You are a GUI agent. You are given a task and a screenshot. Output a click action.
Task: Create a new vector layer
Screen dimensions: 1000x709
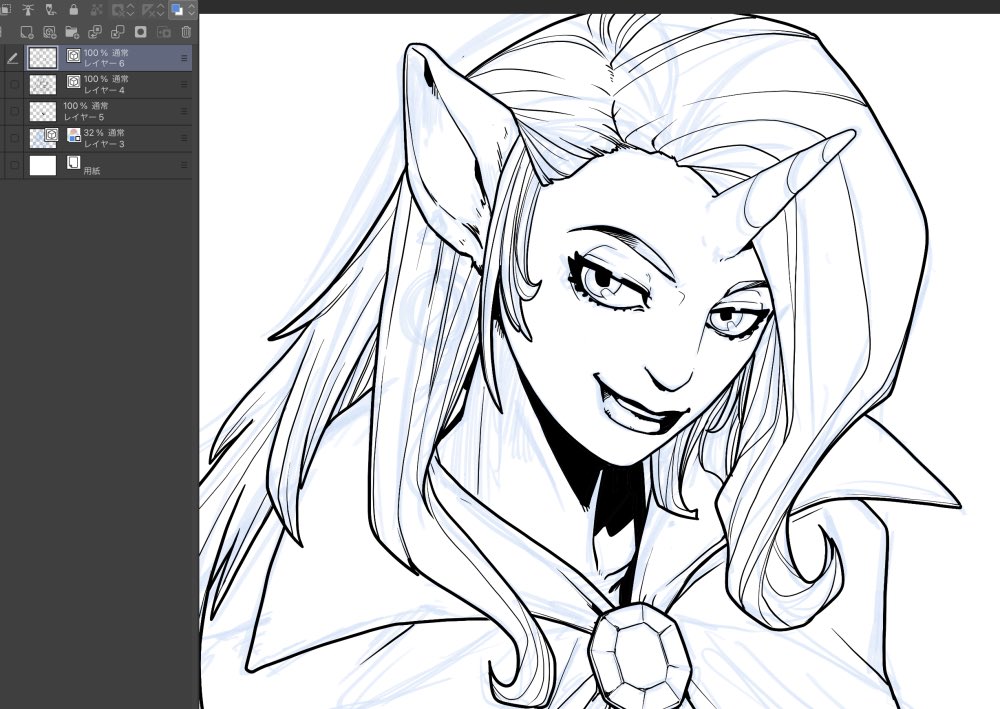[x=49, y=32]
